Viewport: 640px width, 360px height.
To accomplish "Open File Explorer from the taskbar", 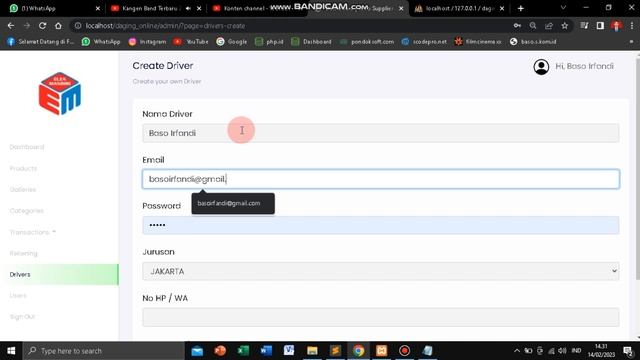I will 312,351.
